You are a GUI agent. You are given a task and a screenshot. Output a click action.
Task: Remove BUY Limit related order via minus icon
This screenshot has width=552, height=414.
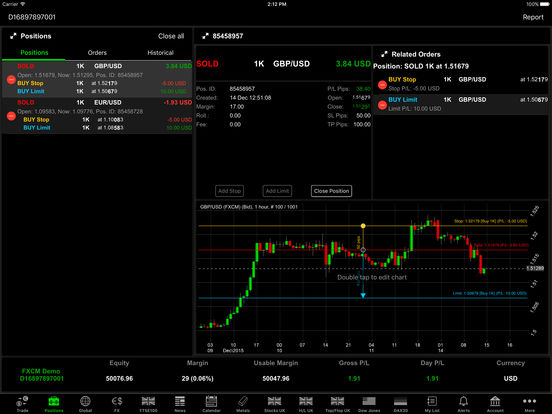(x=382, y=105)
